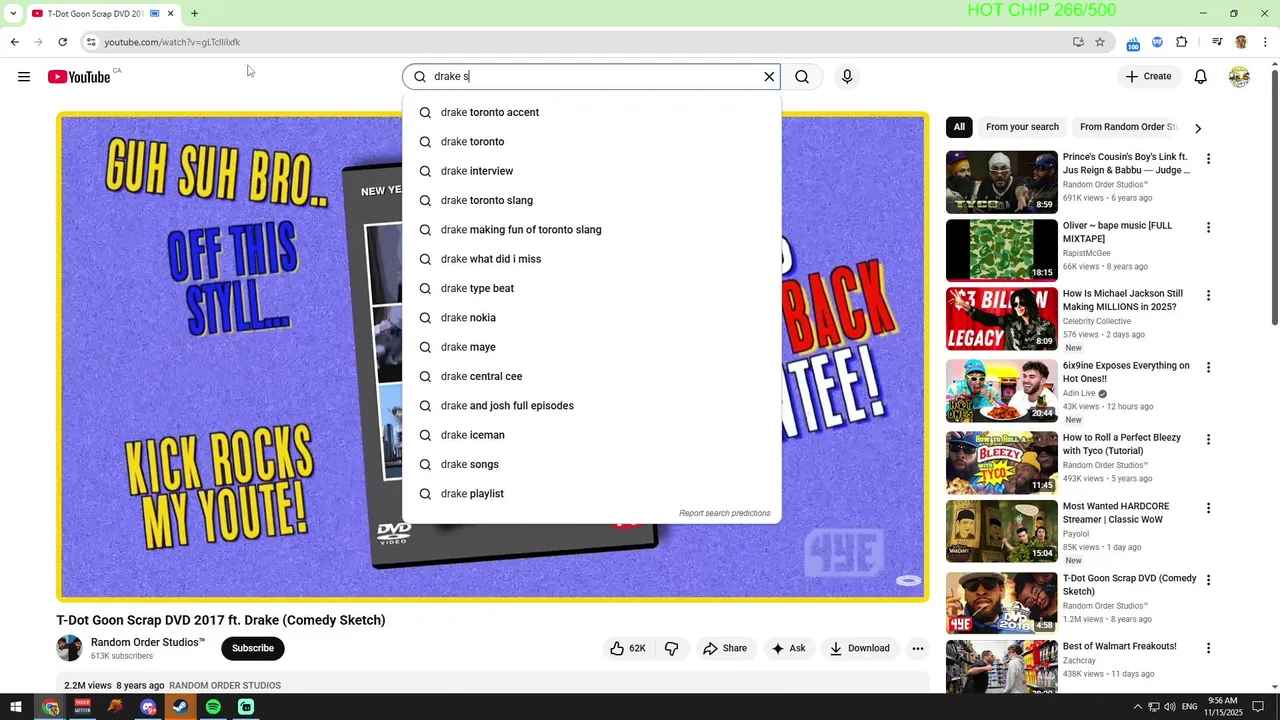Viewport: 1280px width, 720px height.
Task: Open options for Most Wanted HARDCORE Streamer
Action: [x=1208, y=508]
